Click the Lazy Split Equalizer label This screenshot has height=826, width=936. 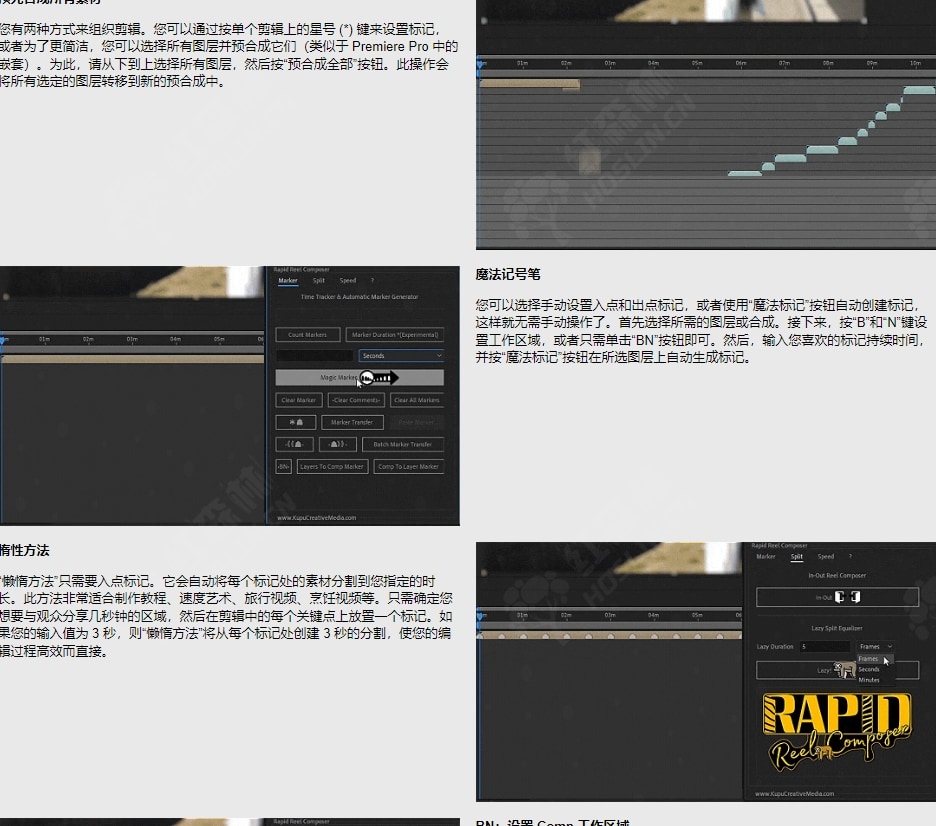click(x=837, y=628)
